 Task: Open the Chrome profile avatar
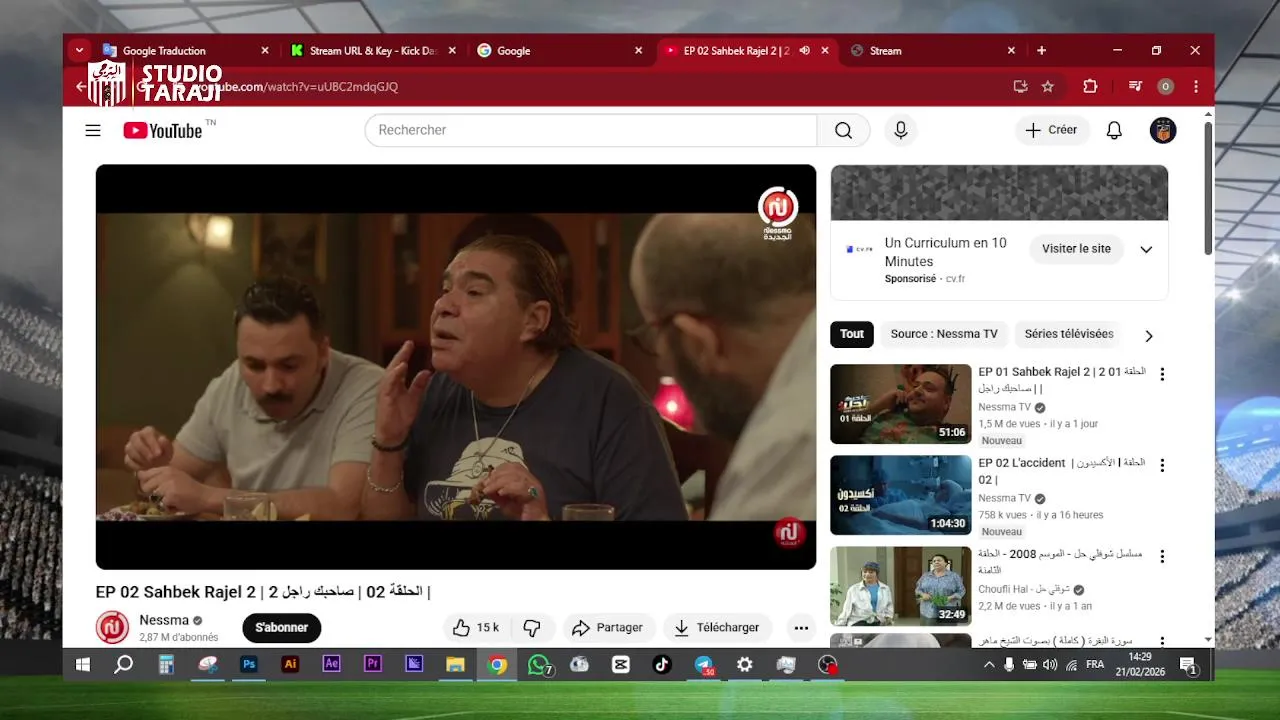click(1165, 87)
